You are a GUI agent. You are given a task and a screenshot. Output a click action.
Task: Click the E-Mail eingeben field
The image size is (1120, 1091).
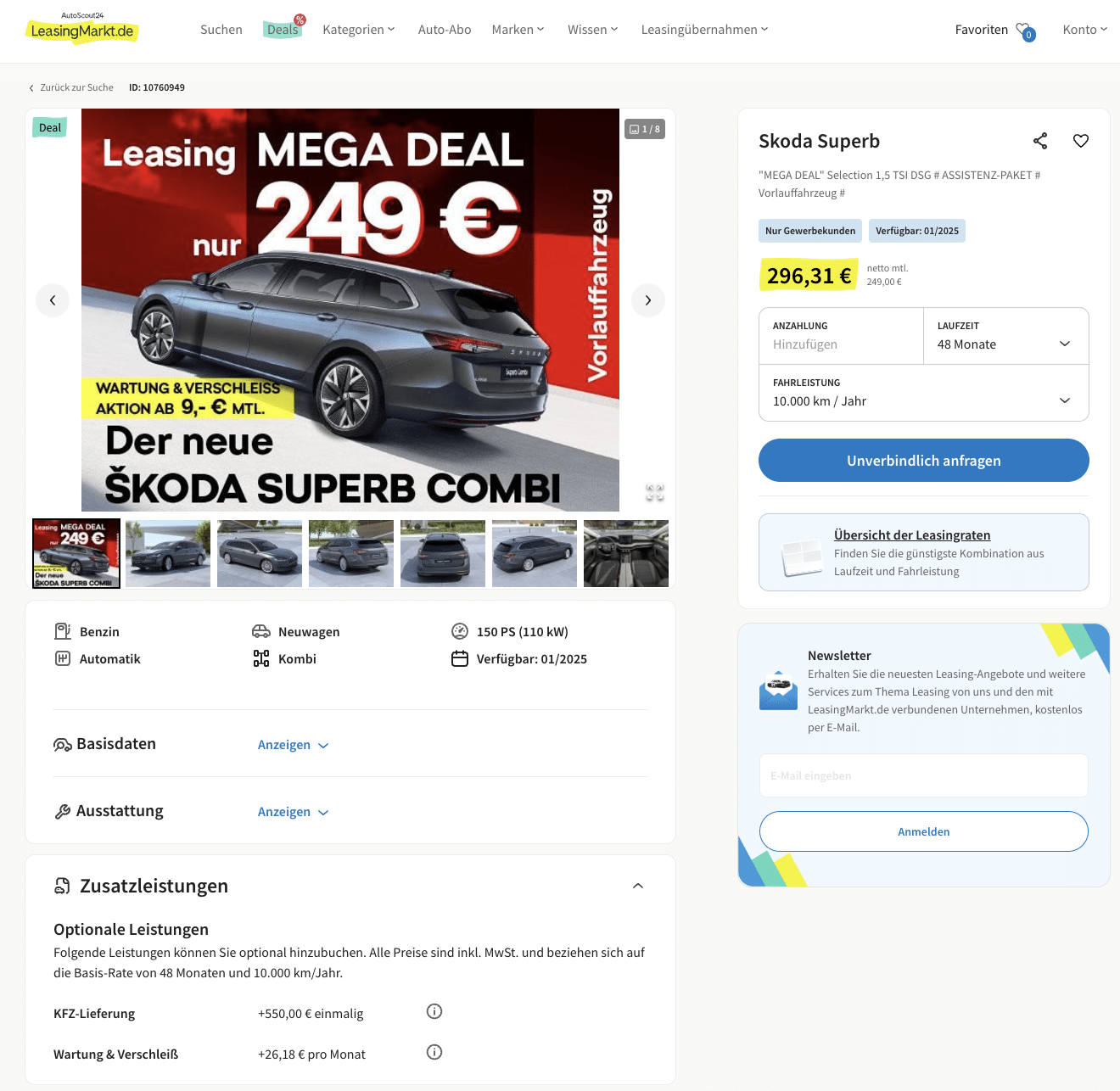pos(924,775)
